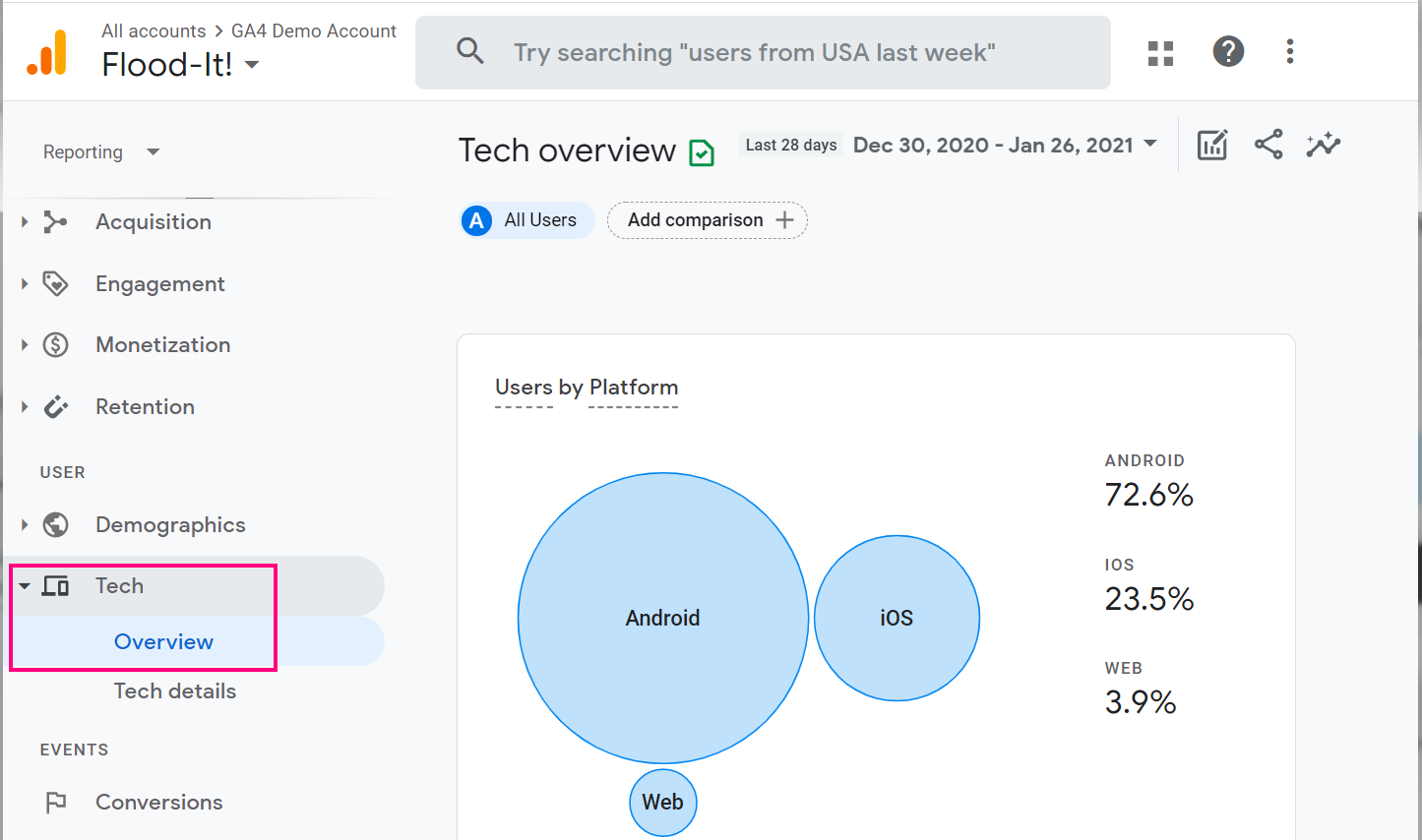Viewport: 1422px width, 840px height.
Task: Click the customize report pencil icon
Action: (1211, 146)
